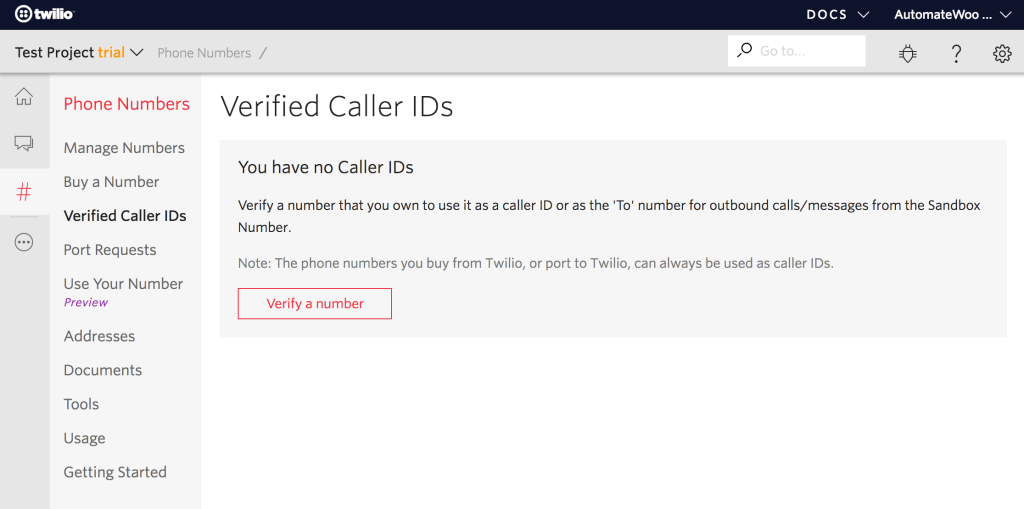Open All Products ellipsis icon
The width and height of the screenshot is (1024, 509).
point(24,242)
